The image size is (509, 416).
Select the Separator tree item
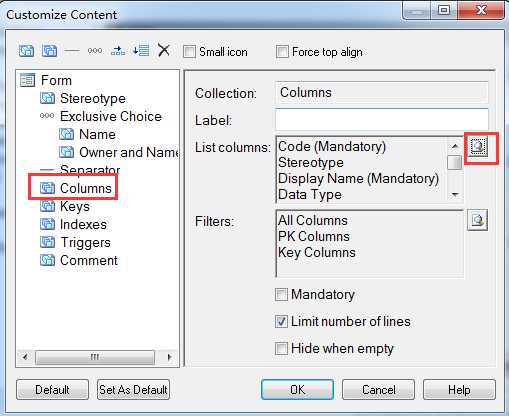pyautogui.click(x=90, y=170)
